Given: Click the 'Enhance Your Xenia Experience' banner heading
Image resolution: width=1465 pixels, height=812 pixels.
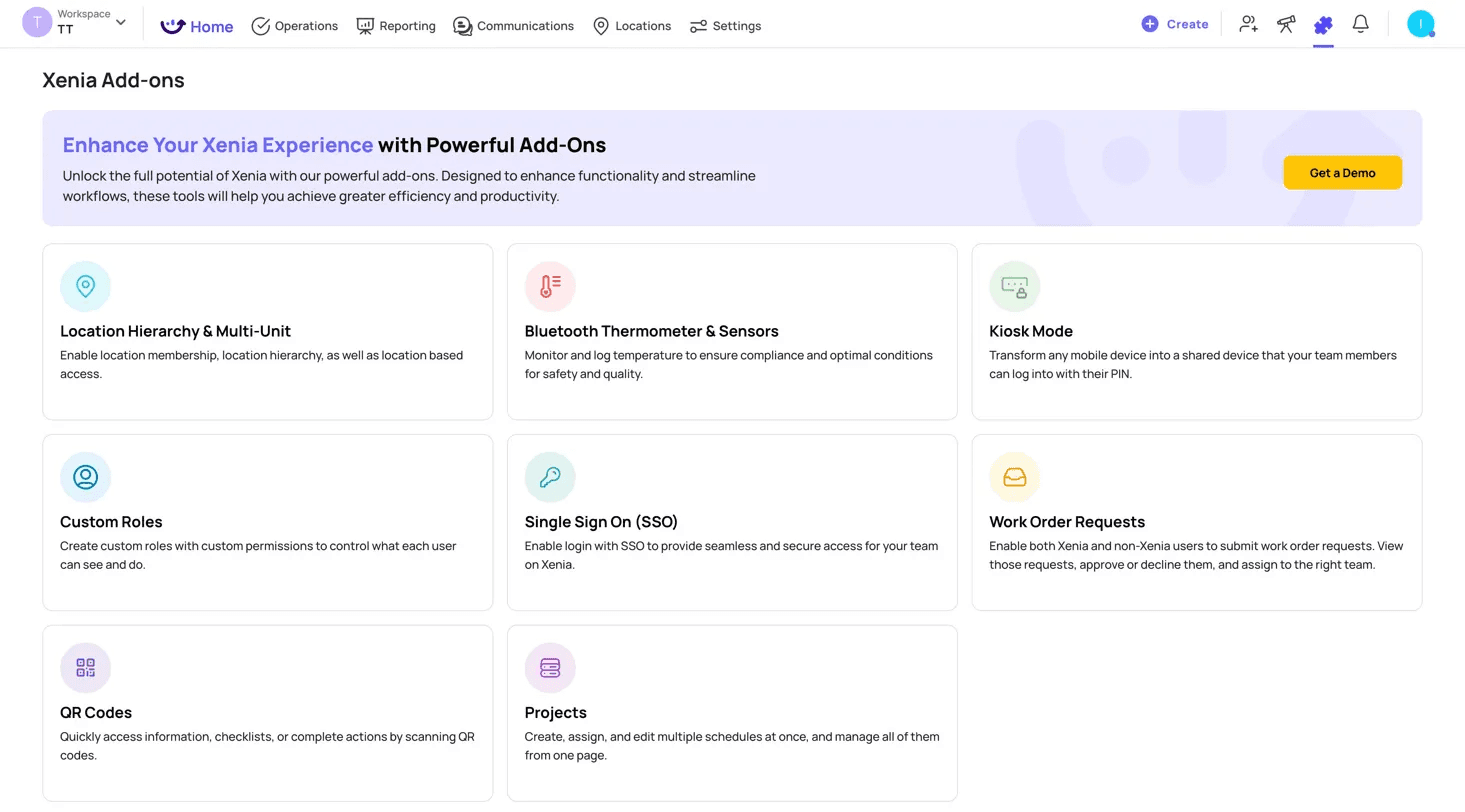Looking at the screenshot, I should coord(335,145).
